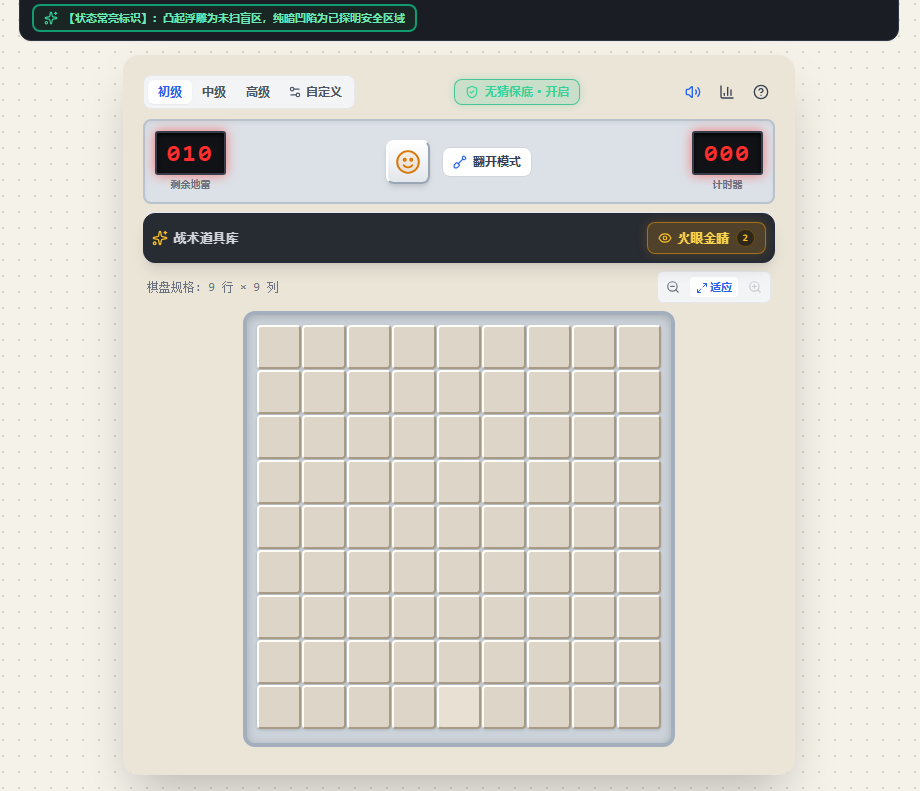Image resolution: width=920 pixels, height=791 pixels.
Task: Click the 剩余地雷 label
Action: tap(190, 184)
